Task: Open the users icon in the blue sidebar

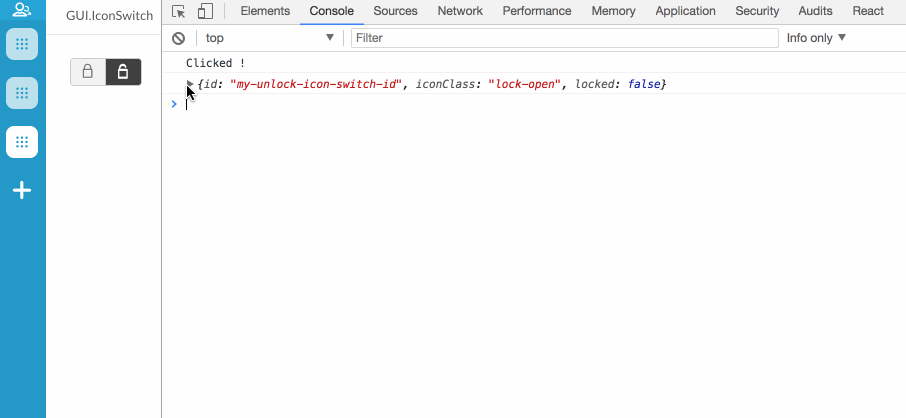Action: (x=22, y=9)
